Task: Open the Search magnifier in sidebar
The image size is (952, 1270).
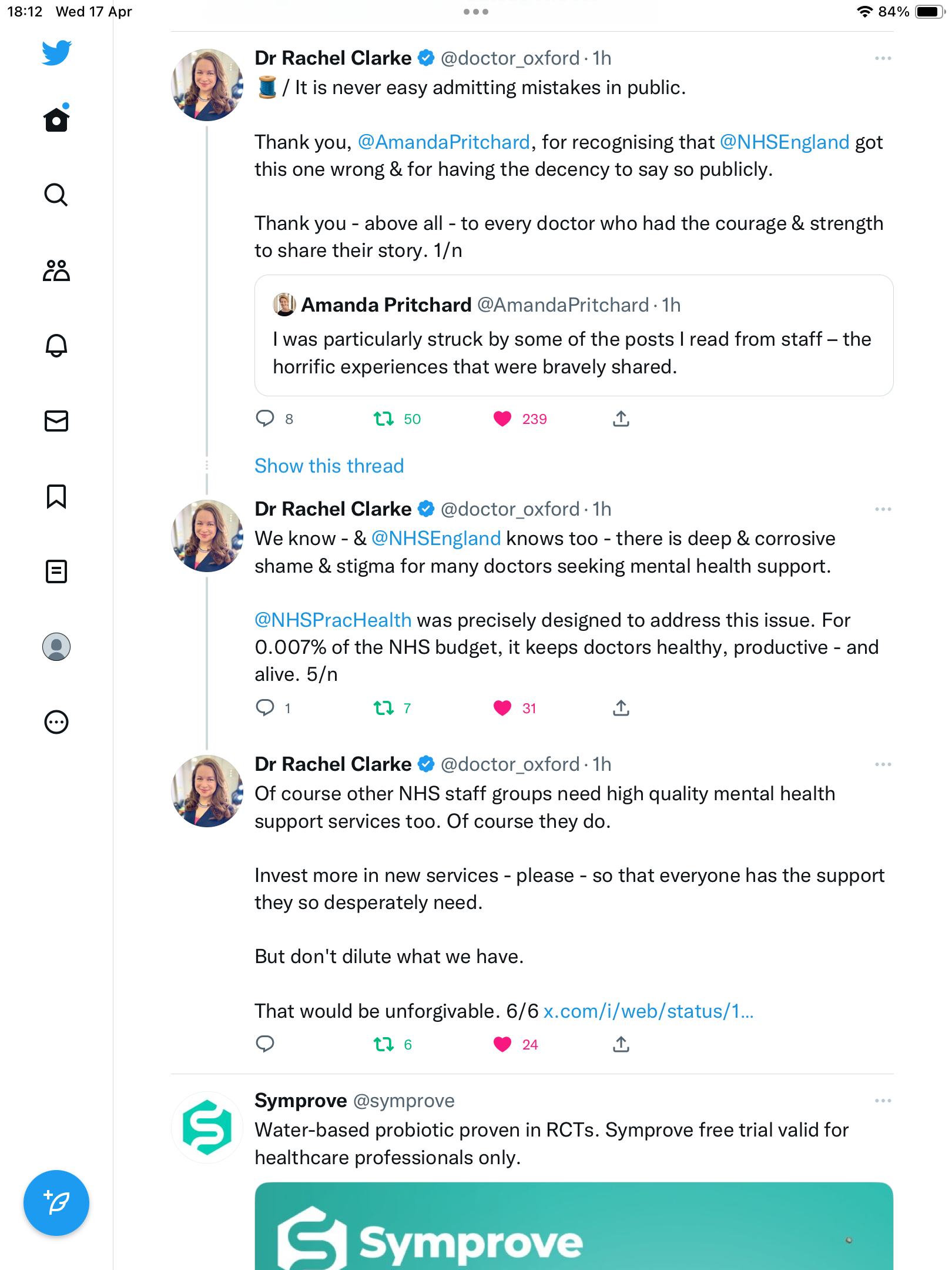Action: pos(56,195)
